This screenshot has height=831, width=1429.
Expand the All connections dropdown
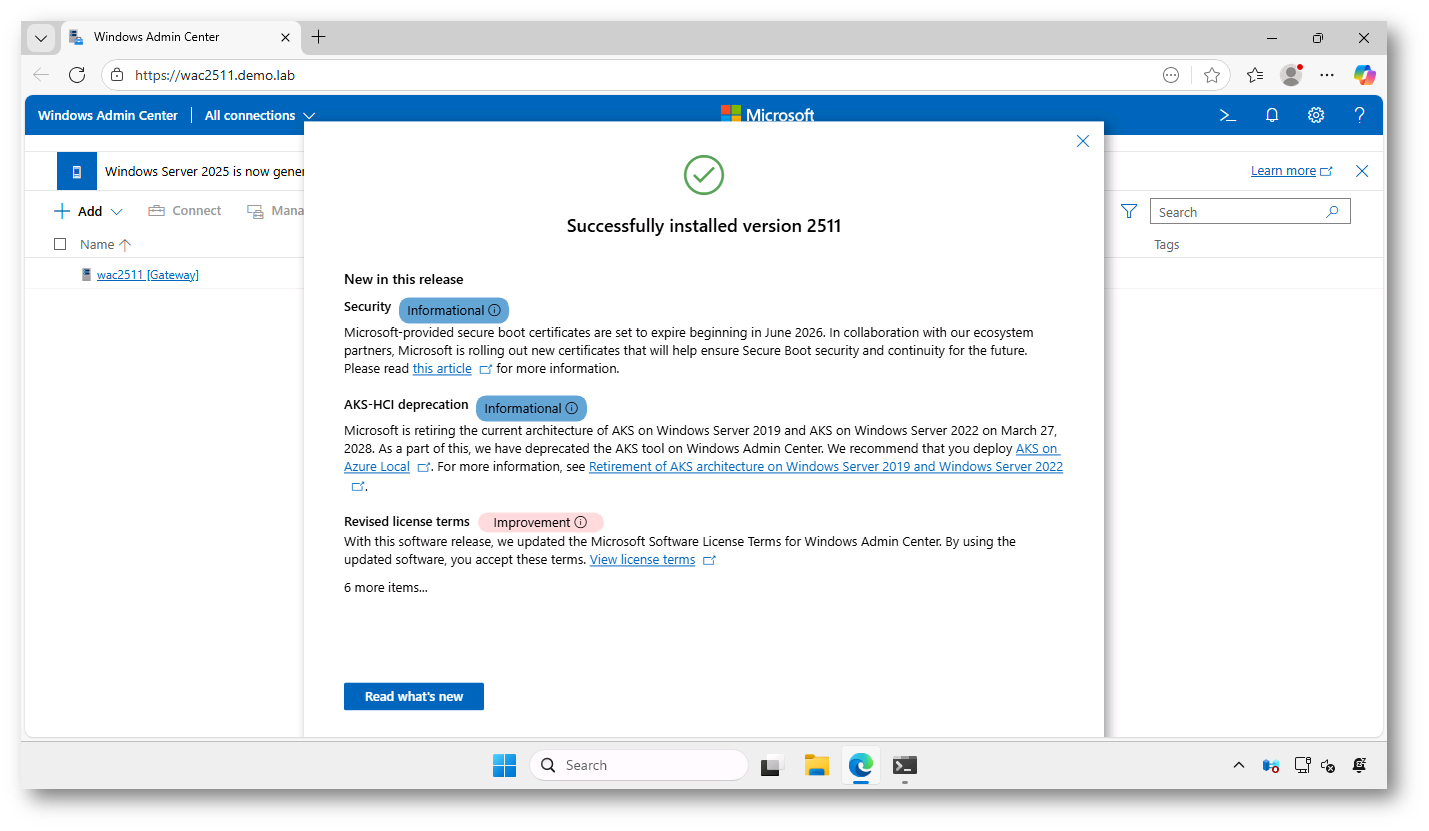pyautogui.click(x=309, y=116)
